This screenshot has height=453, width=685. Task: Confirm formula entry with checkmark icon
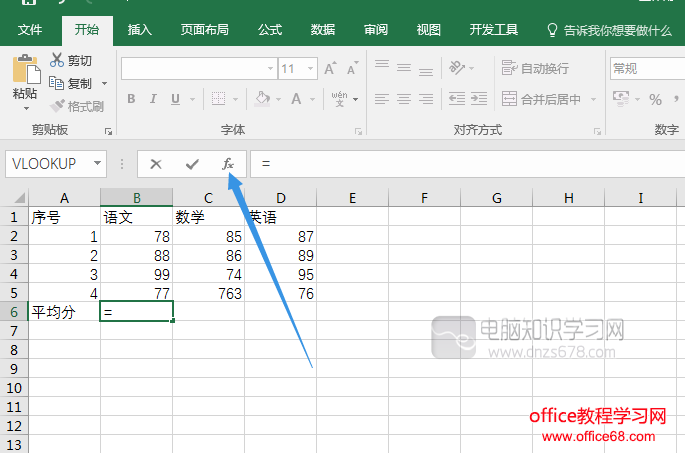pos(192,164)
